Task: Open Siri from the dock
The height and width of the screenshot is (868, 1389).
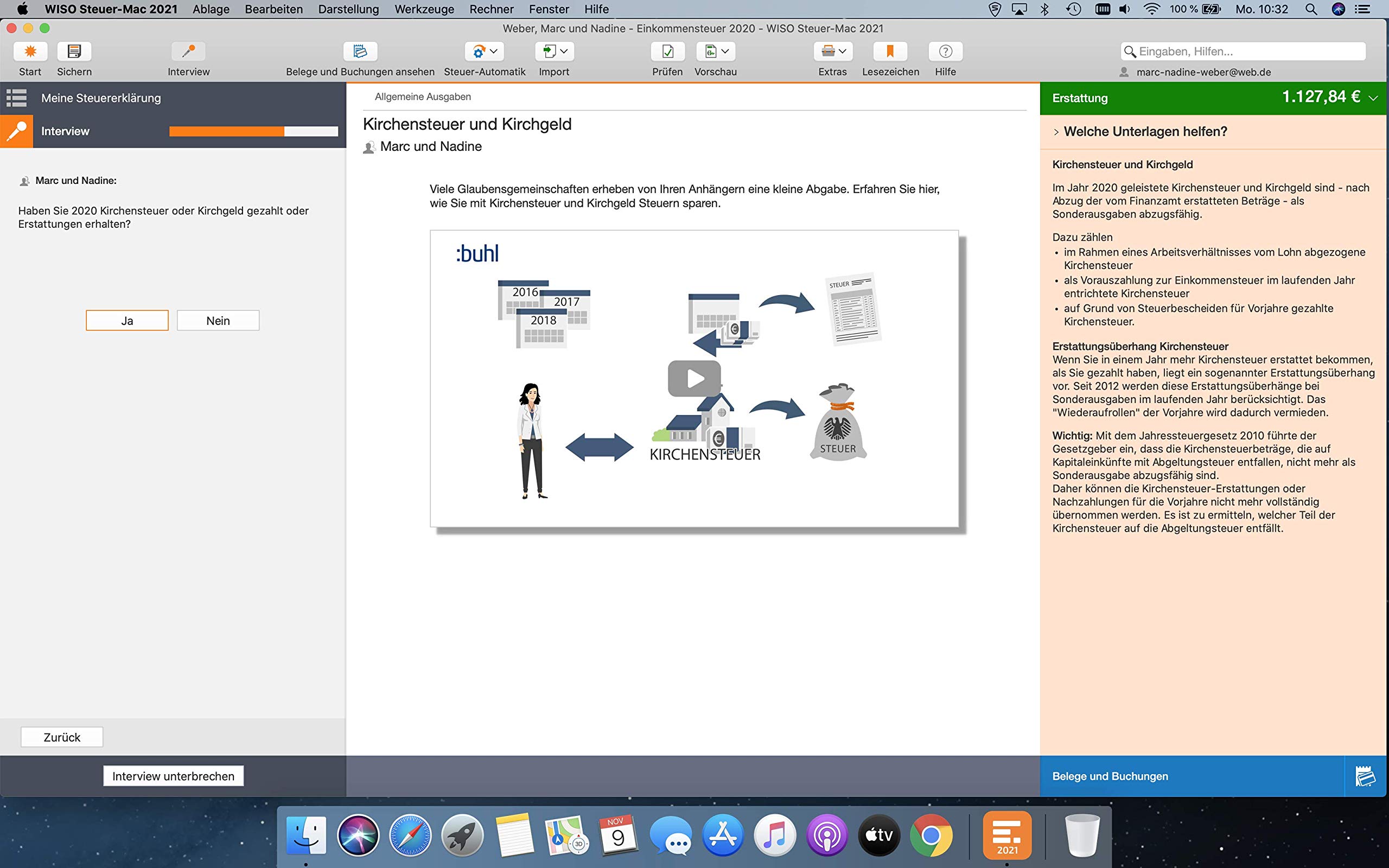Action: click(x=358, y=835)
